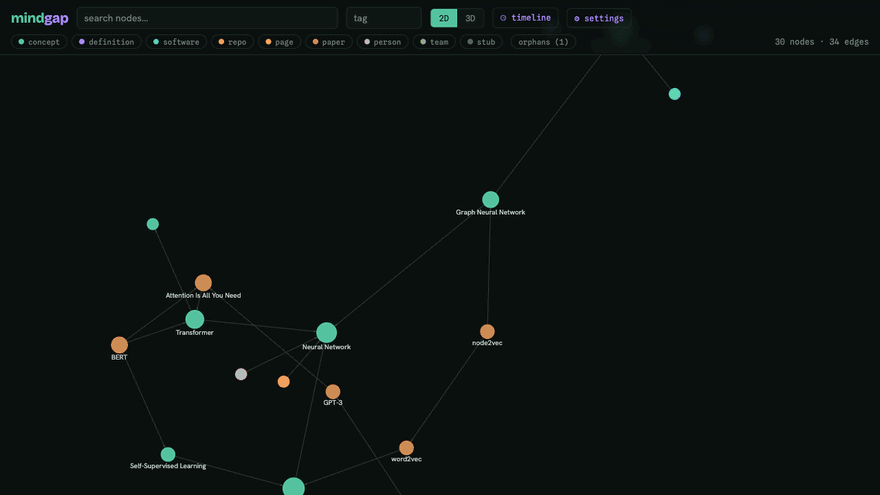
Task: Select the GPT-3 node
Action: click(333, 391)
